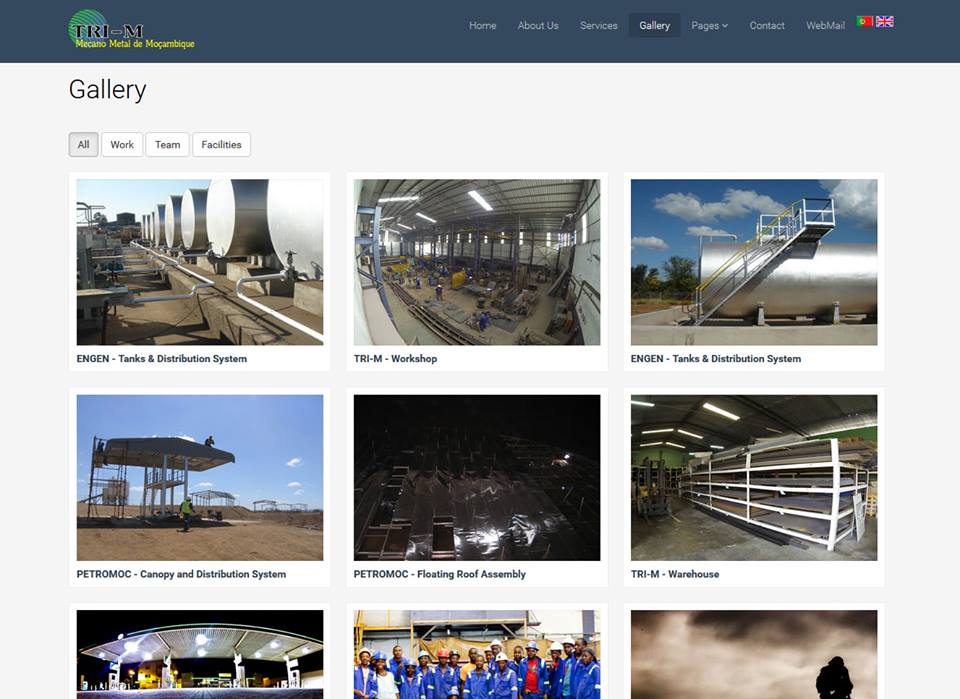
Task: Open the WebMail link
Action: pyautogui.click(x=825, y=25)
